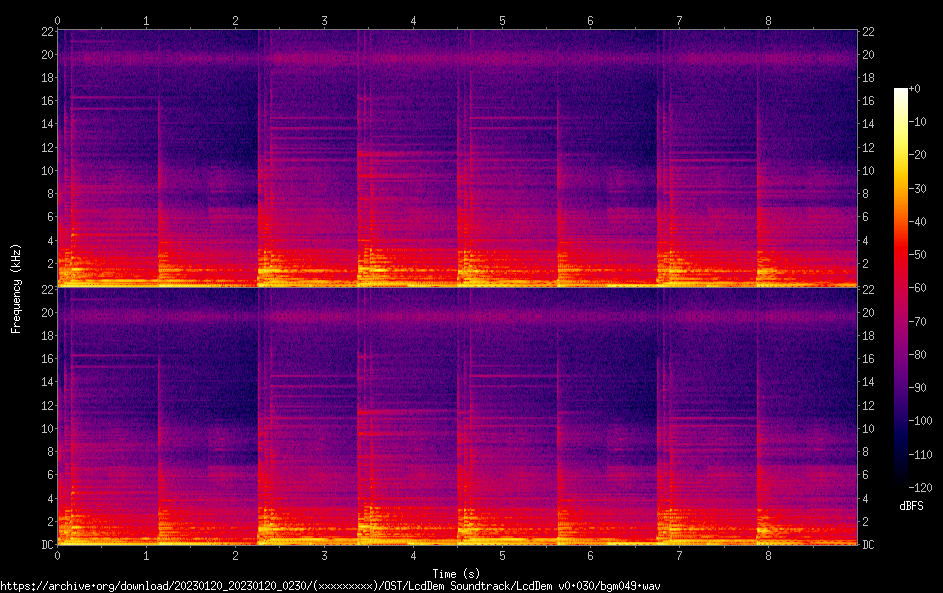
Task: Select the +0 label atop the color scale
Action: click(914, 89)
